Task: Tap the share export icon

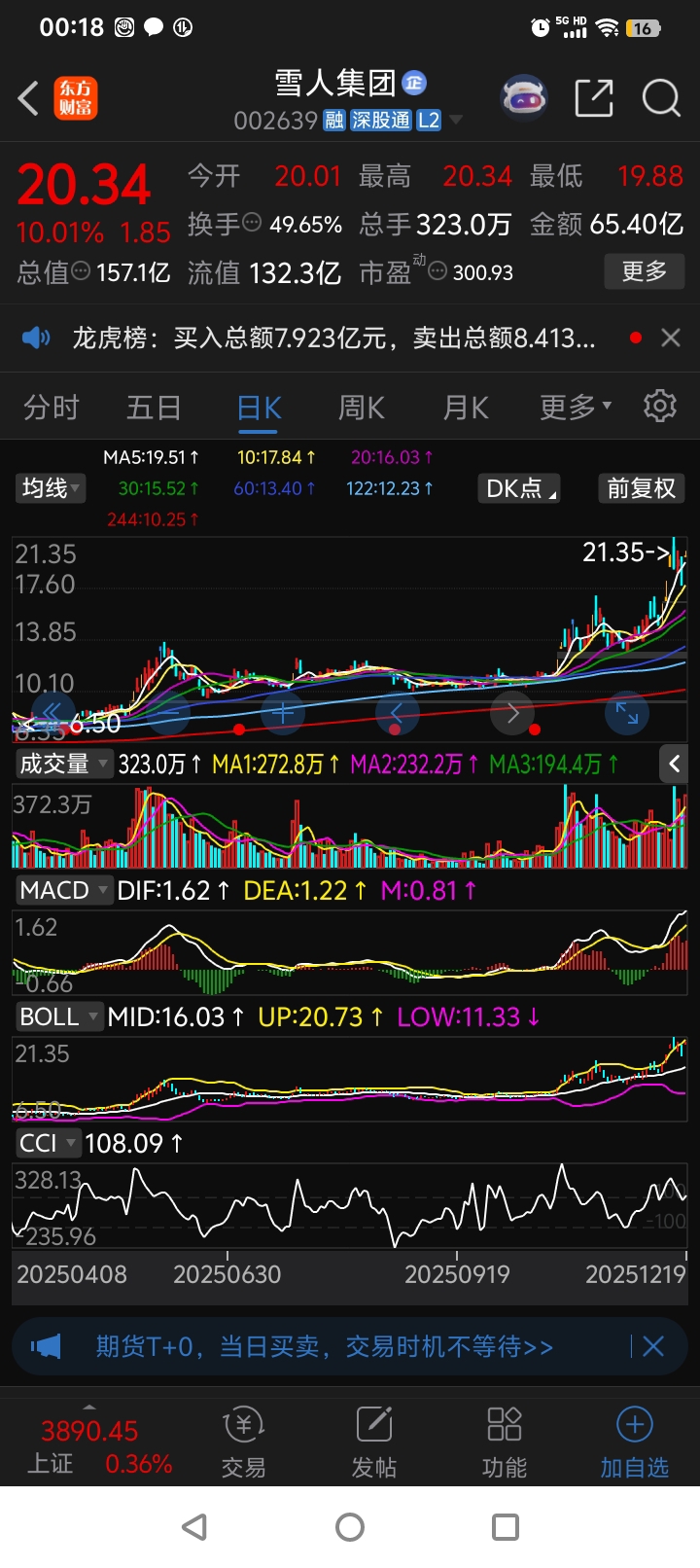Action: 594,98
